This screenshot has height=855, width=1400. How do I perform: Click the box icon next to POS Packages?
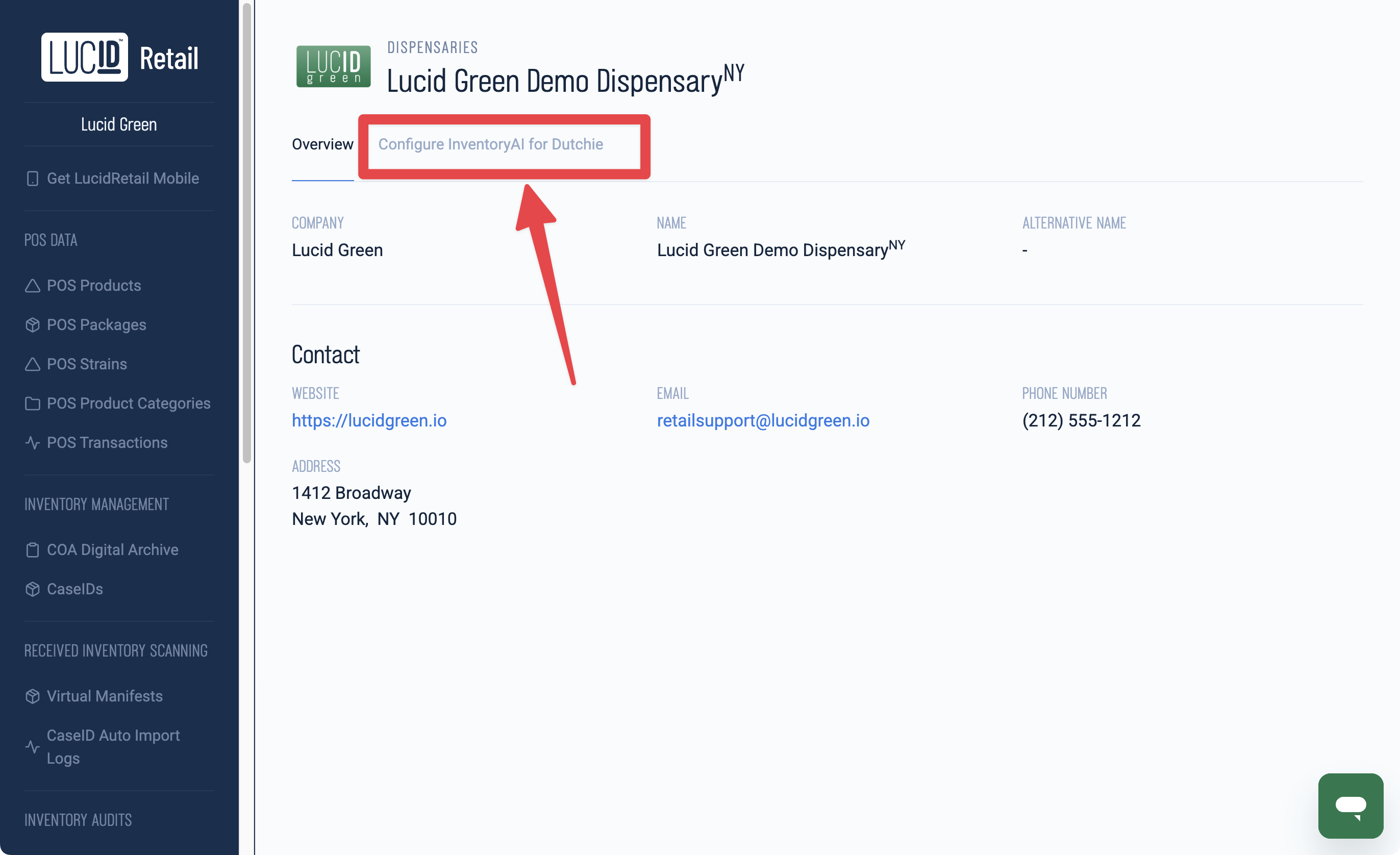pyautogui.click(x=32, y=325)
